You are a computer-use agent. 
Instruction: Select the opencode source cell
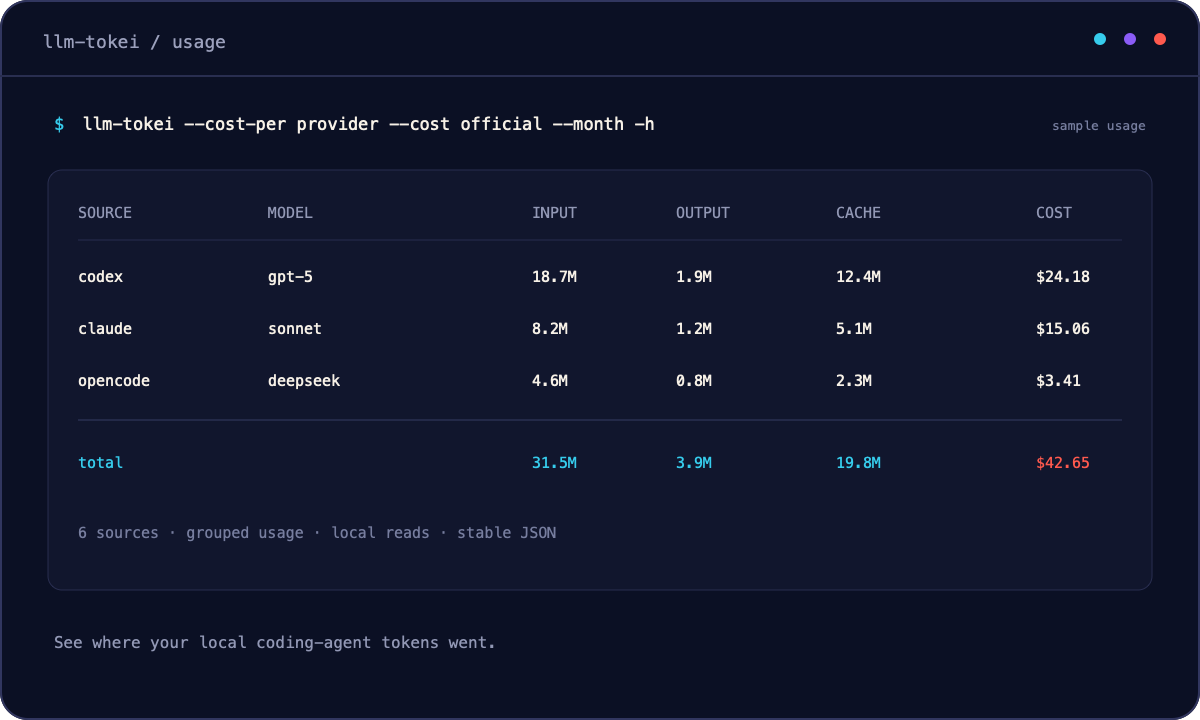pos(114,381)
